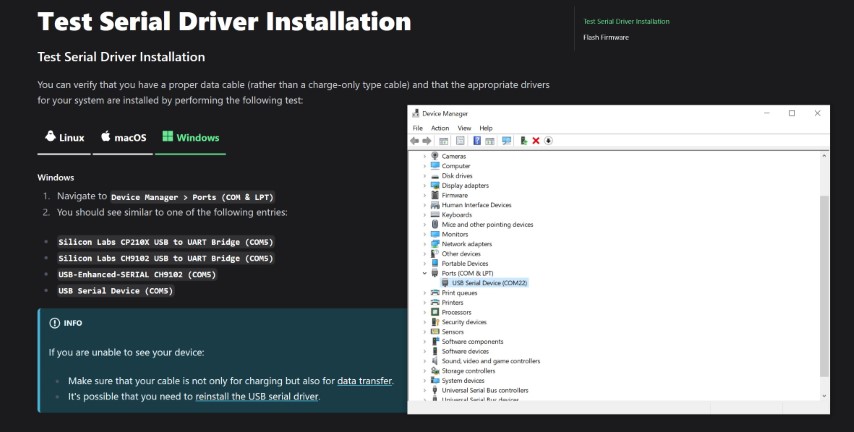Expand the Print queues node
854x432 pixels.
point(425,293)
